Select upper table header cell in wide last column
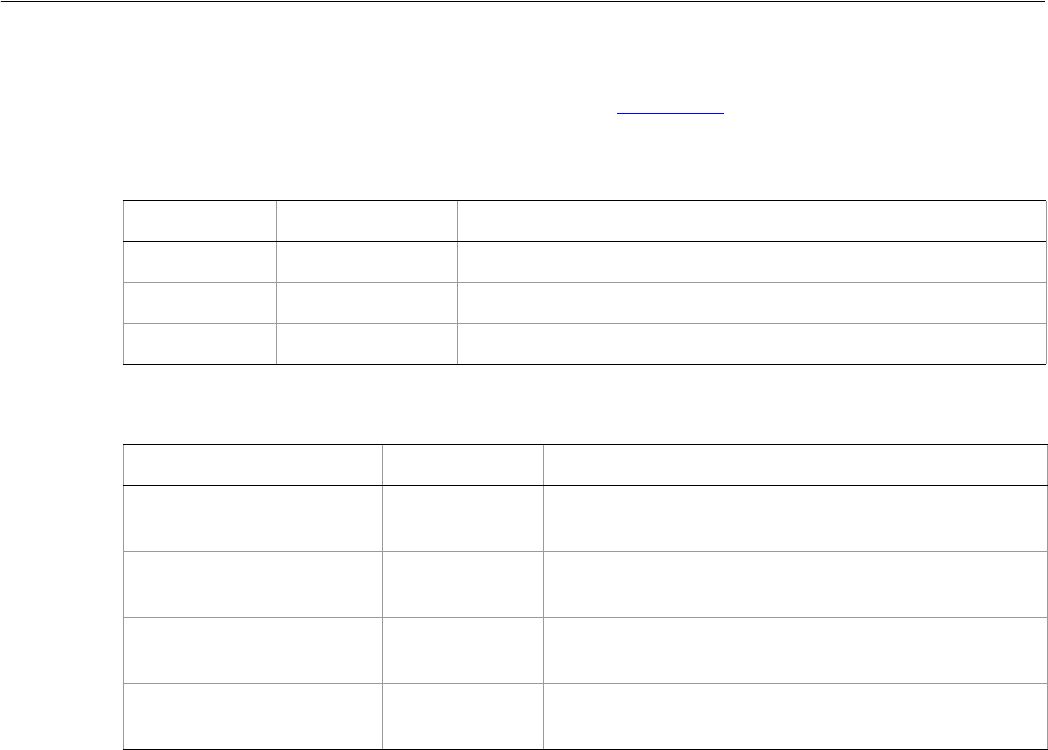The height and width of the screenshot is (750, 1048). [752, 221]
